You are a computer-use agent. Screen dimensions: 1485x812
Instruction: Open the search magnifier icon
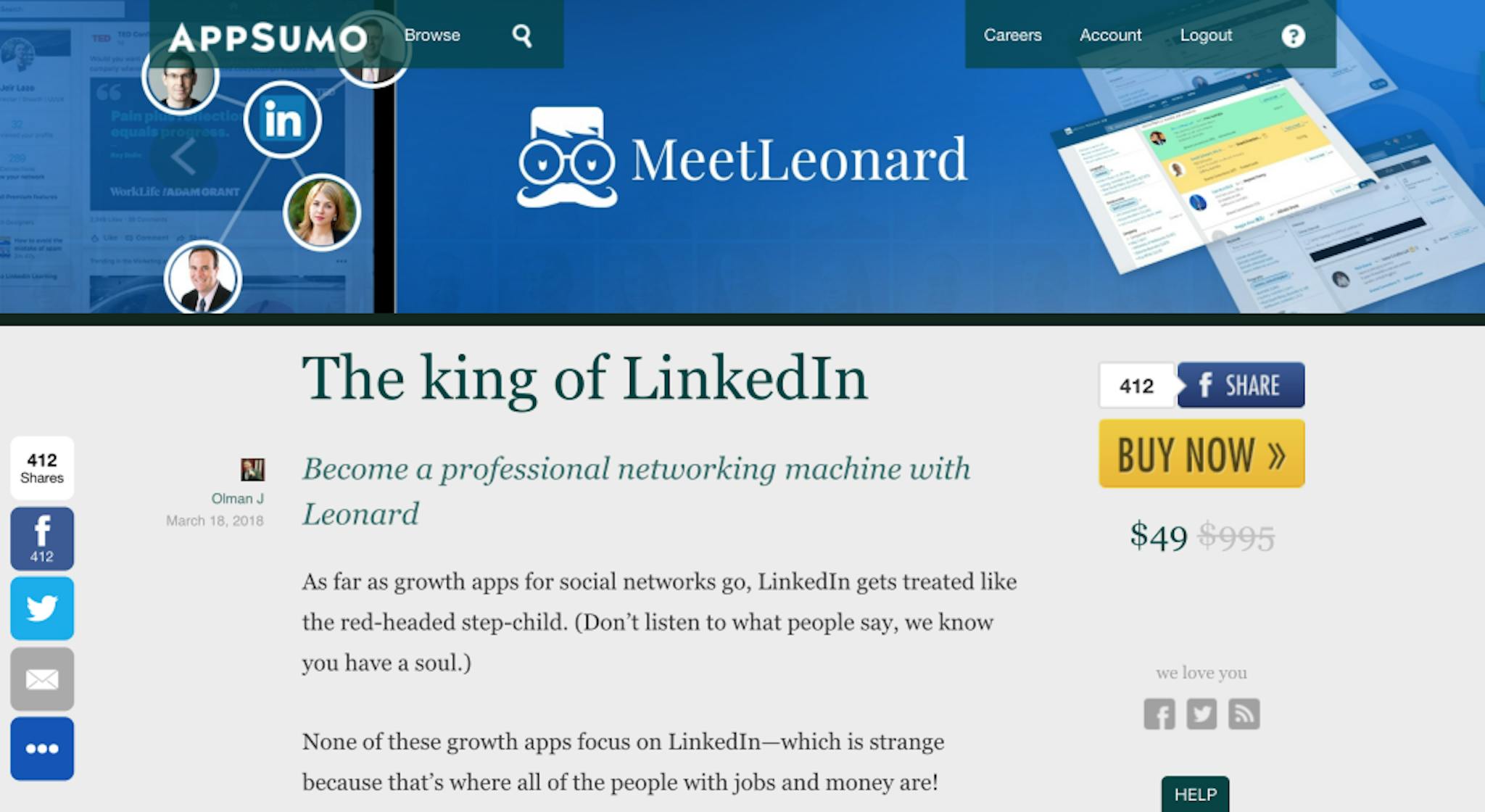[522, 36]
